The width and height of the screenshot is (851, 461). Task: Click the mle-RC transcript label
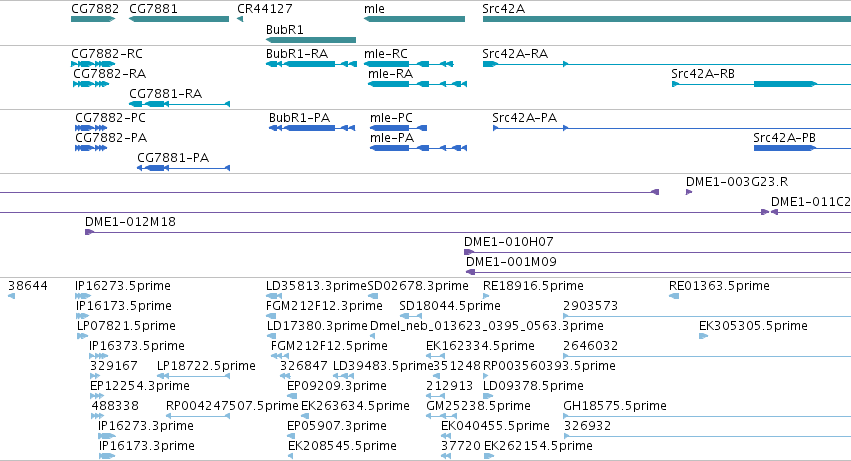pos(386,54)
